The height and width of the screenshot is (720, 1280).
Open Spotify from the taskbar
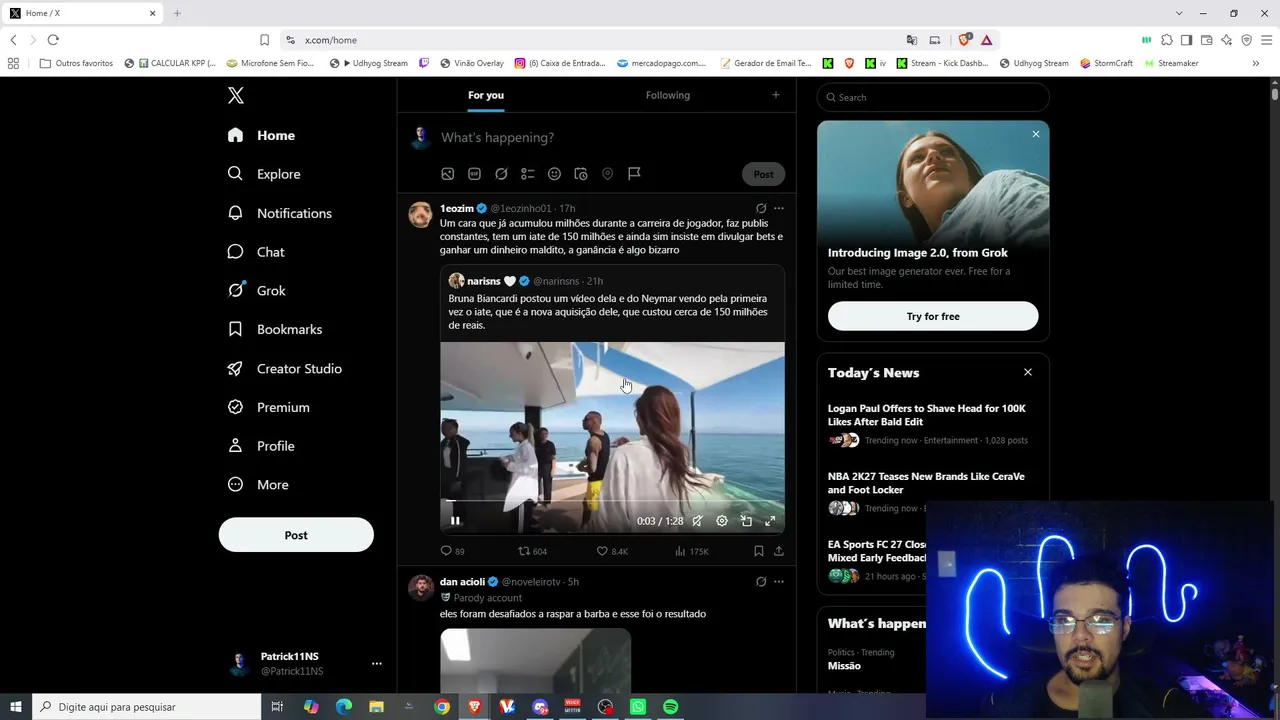click(671, 707)
